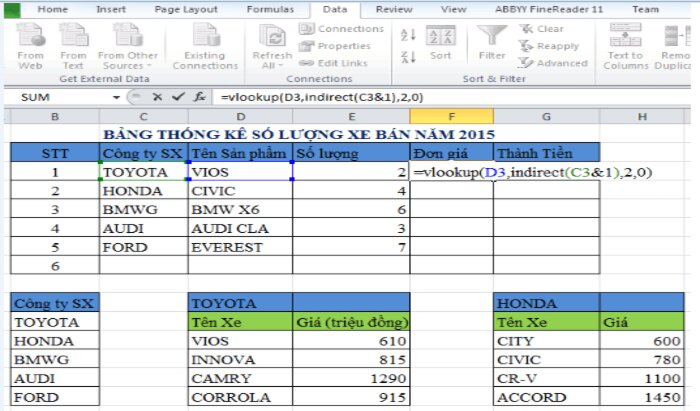Open the Review tab

tap(394, 9)
